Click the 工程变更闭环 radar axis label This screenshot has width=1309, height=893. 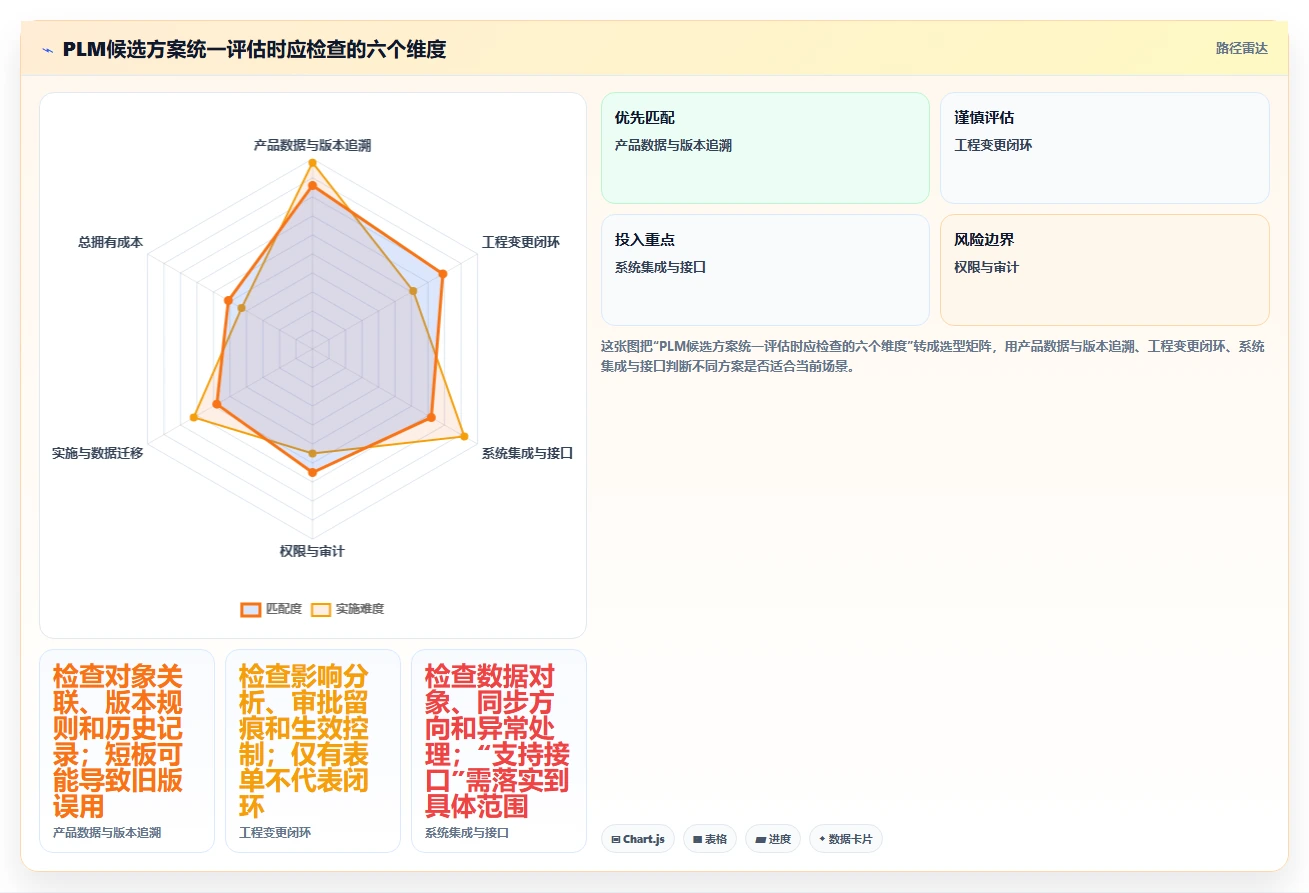521,242
